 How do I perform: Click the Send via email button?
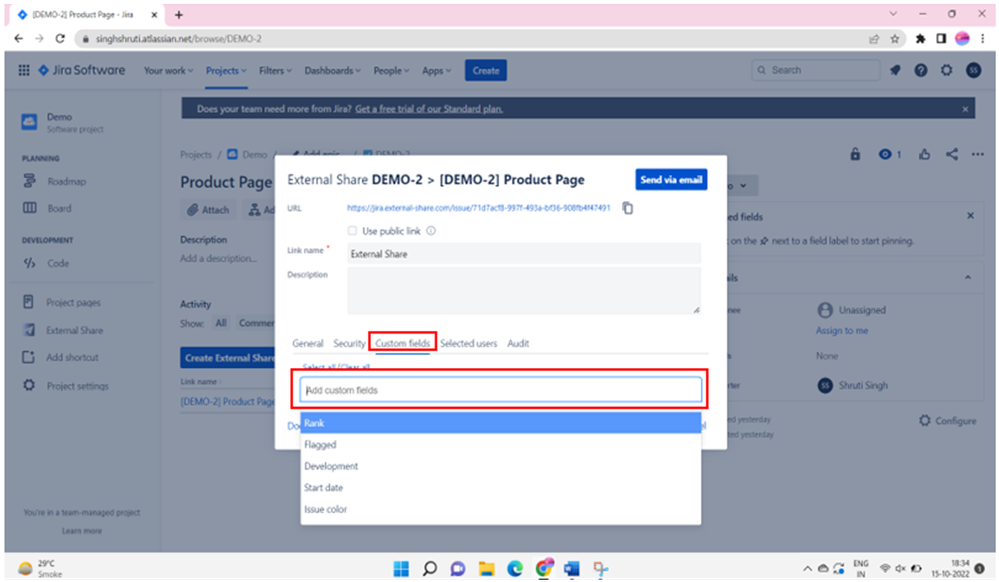(671, 180)
